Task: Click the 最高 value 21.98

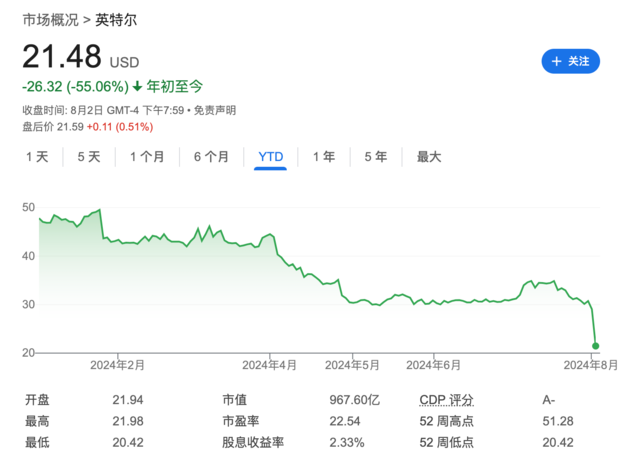Action: [128, 421]
